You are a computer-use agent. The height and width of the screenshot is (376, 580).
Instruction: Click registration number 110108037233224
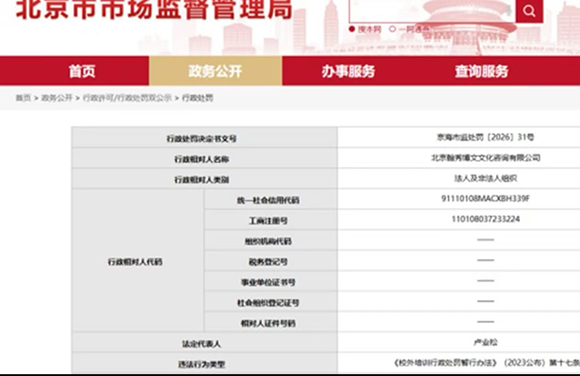pos(485,219)
